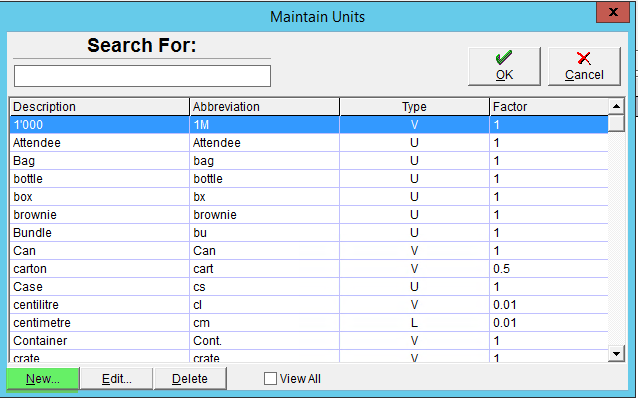Click the 0.5 factor of carton
Image resolution: width=638 pixels, height=399 pixels.
(549, 269)
